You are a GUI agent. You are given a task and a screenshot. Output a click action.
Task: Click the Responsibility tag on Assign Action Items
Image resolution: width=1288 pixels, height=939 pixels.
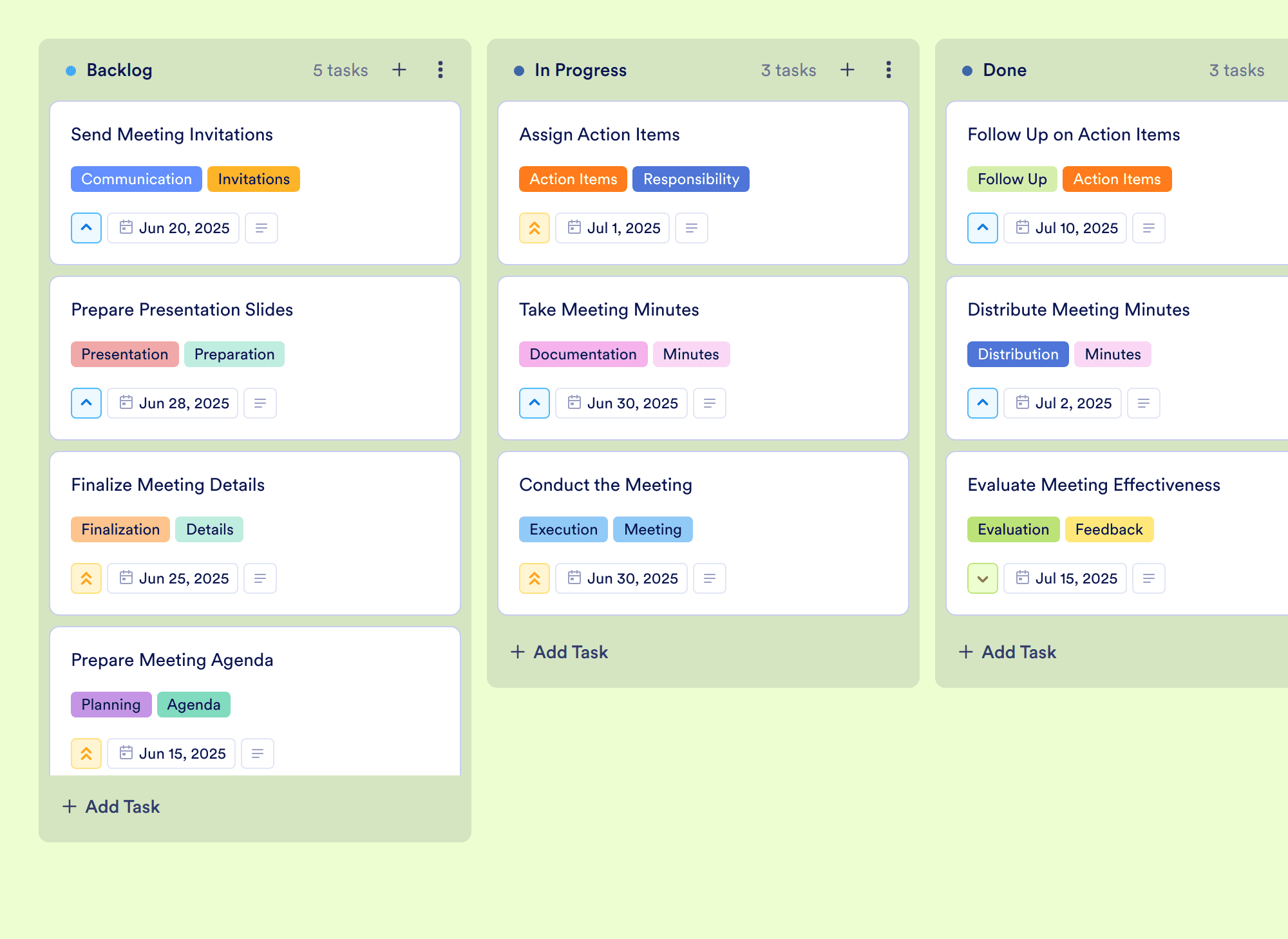click(691, 179)
